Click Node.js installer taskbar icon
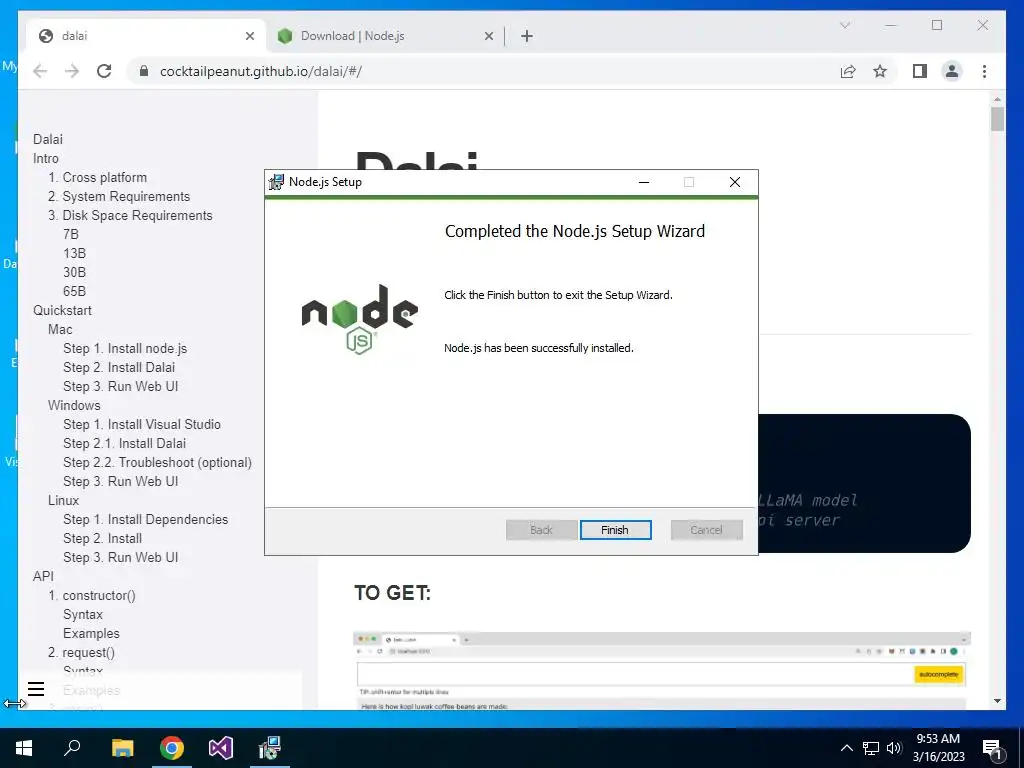The image size is (1024, 768). 269,748
